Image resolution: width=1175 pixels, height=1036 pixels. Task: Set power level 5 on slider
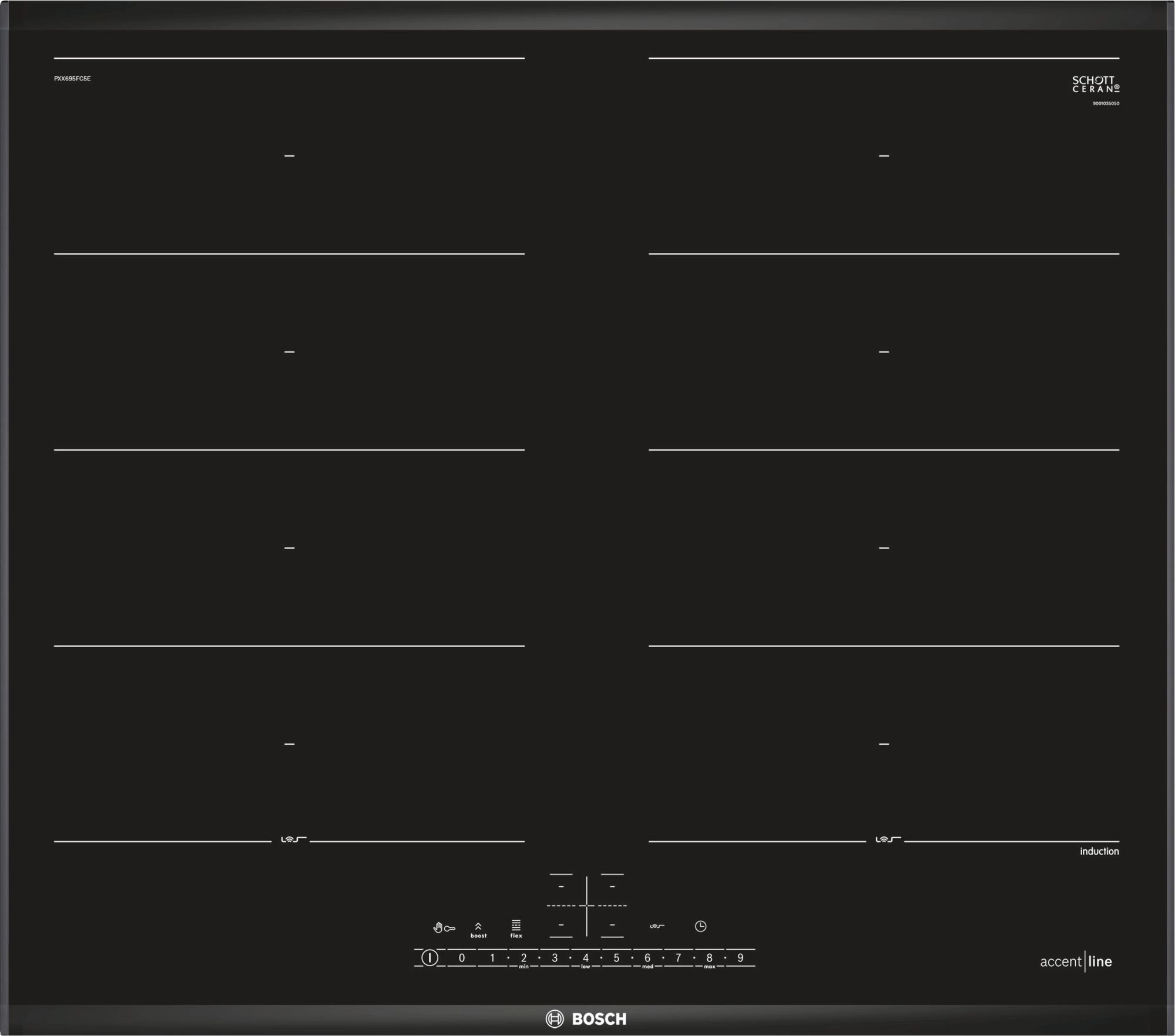616,958
